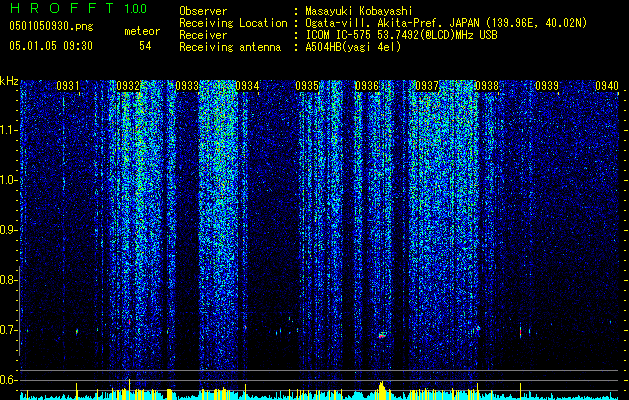Click the red meteor echo near 0936
Viewport: 629px width, 400px height.
[382, 335]
